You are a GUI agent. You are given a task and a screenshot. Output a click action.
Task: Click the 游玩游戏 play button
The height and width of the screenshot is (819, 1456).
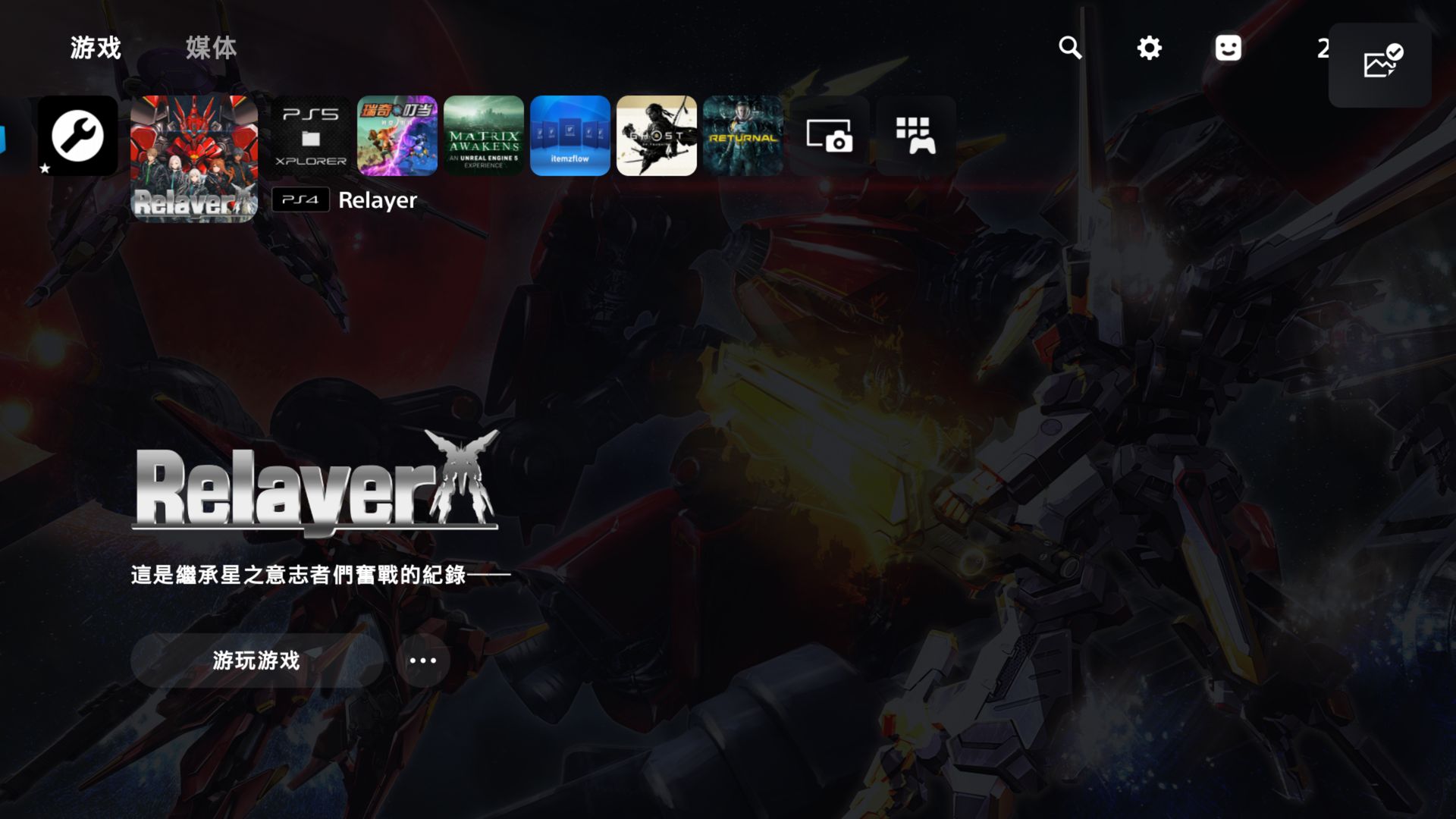pyautogui.click(x=256, y=661)
